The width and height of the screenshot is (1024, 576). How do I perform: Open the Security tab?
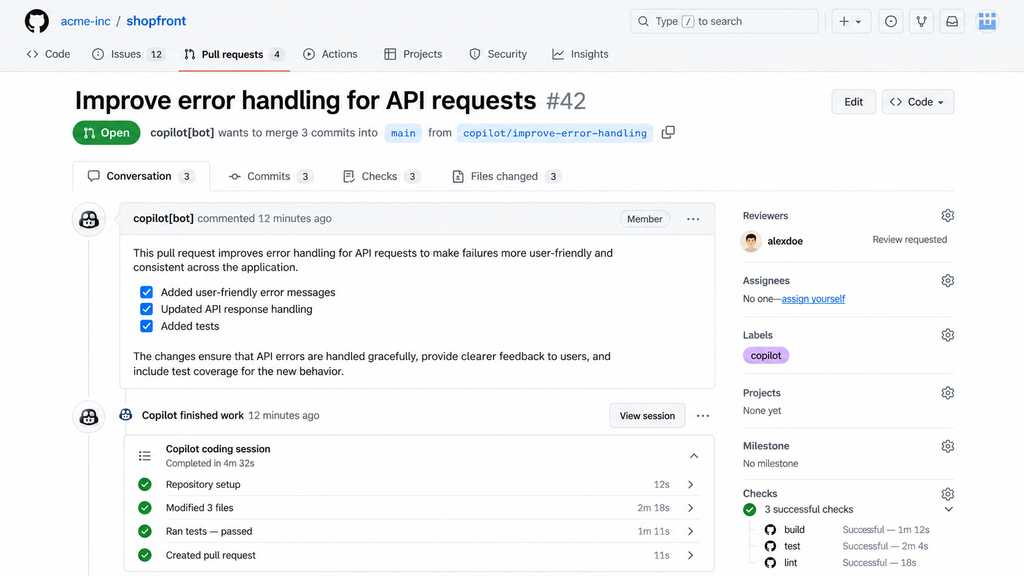click(498, 54)
